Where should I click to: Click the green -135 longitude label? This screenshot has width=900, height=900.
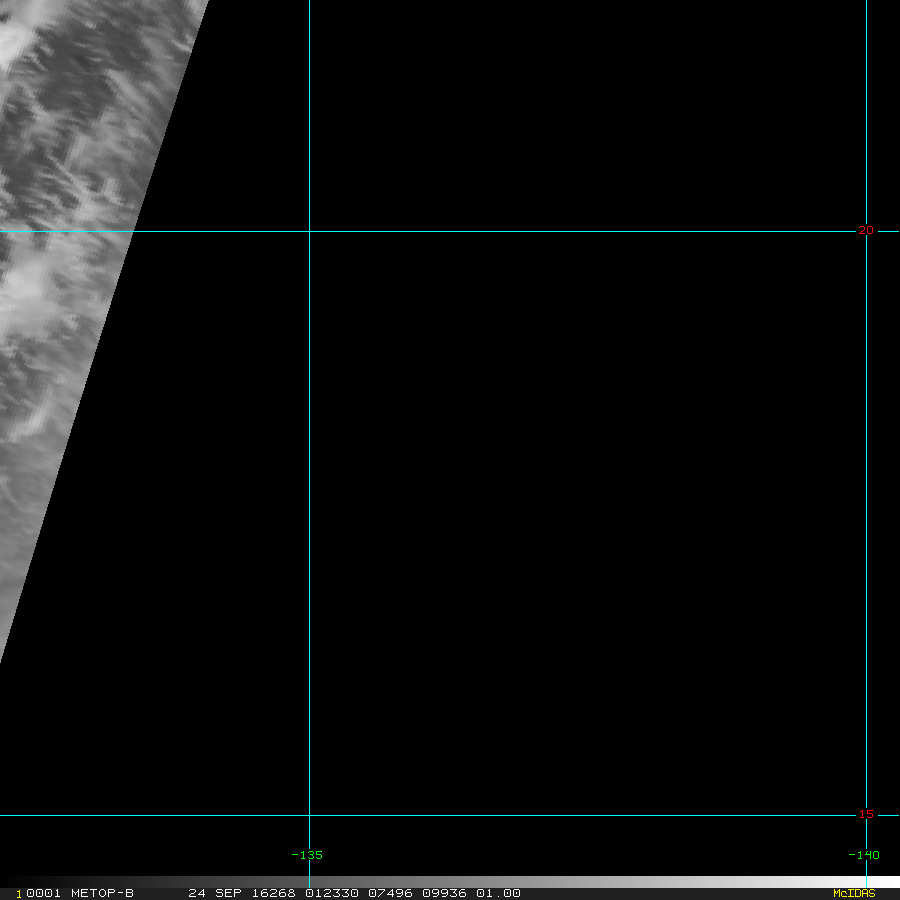point(307,855)
